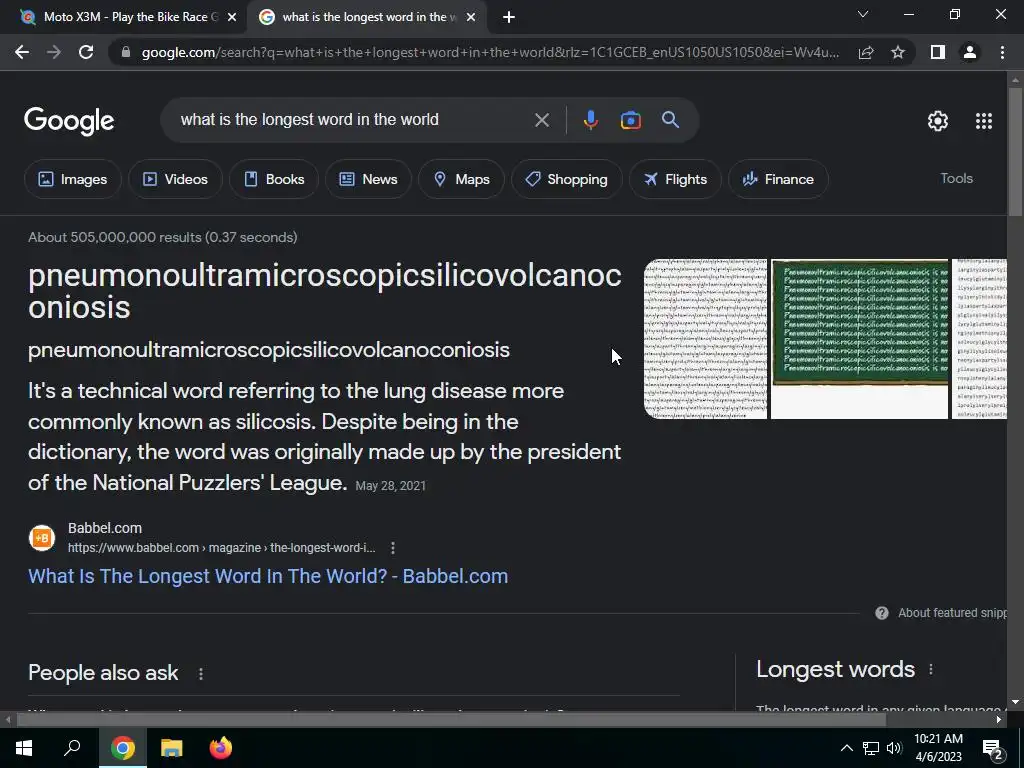Filter results by Videos
Image resolution: width=1024 pixels, height=768 pixels.
tap(175, 179)
